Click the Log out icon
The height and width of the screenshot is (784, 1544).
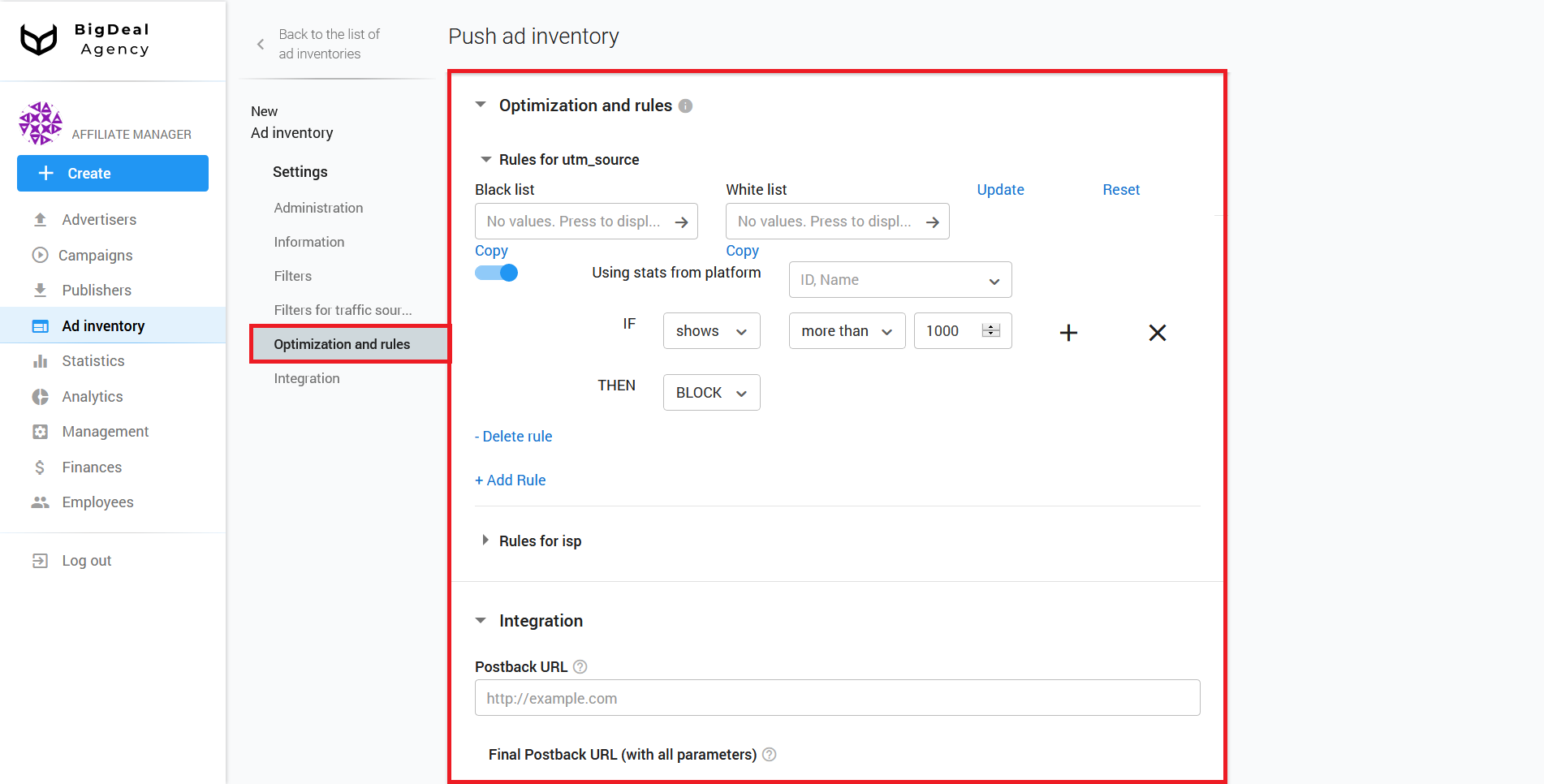coord(40,560)
